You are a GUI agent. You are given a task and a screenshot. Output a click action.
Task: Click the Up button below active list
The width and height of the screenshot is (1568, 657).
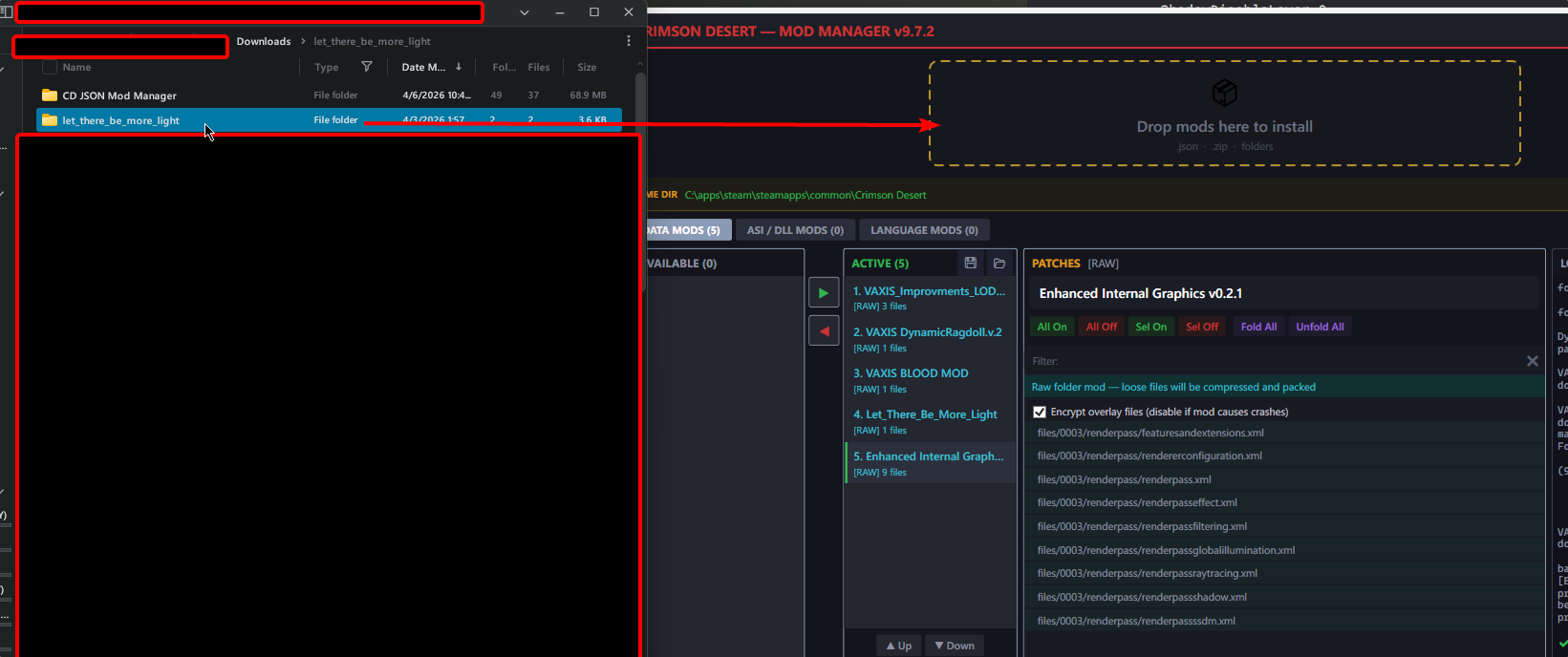898,646
